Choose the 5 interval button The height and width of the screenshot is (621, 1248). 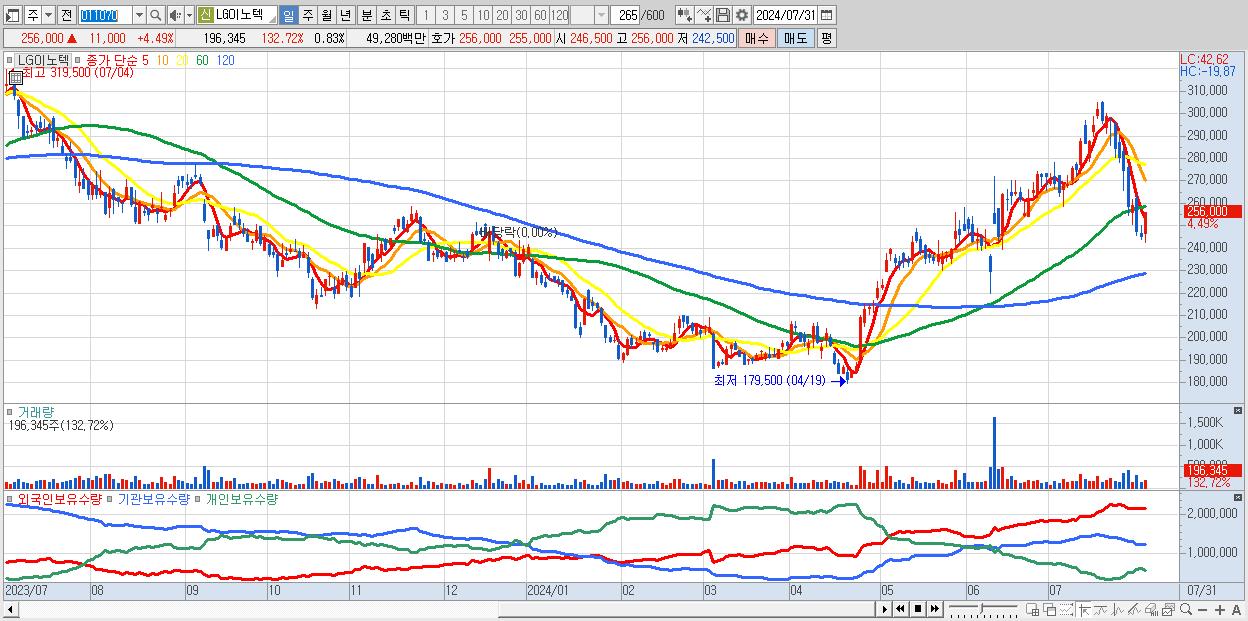click(x=464, y=15)
